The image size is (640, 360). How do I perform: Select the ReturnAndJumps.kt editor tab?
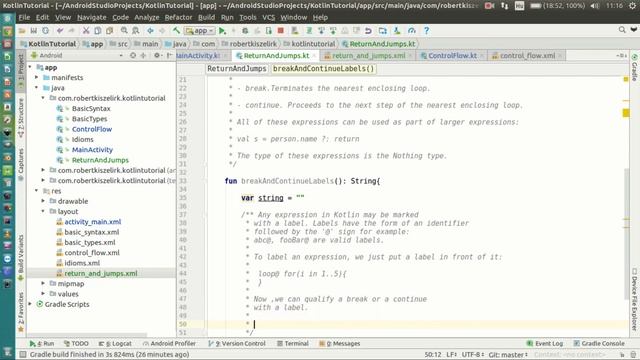(x=276, y=56)
